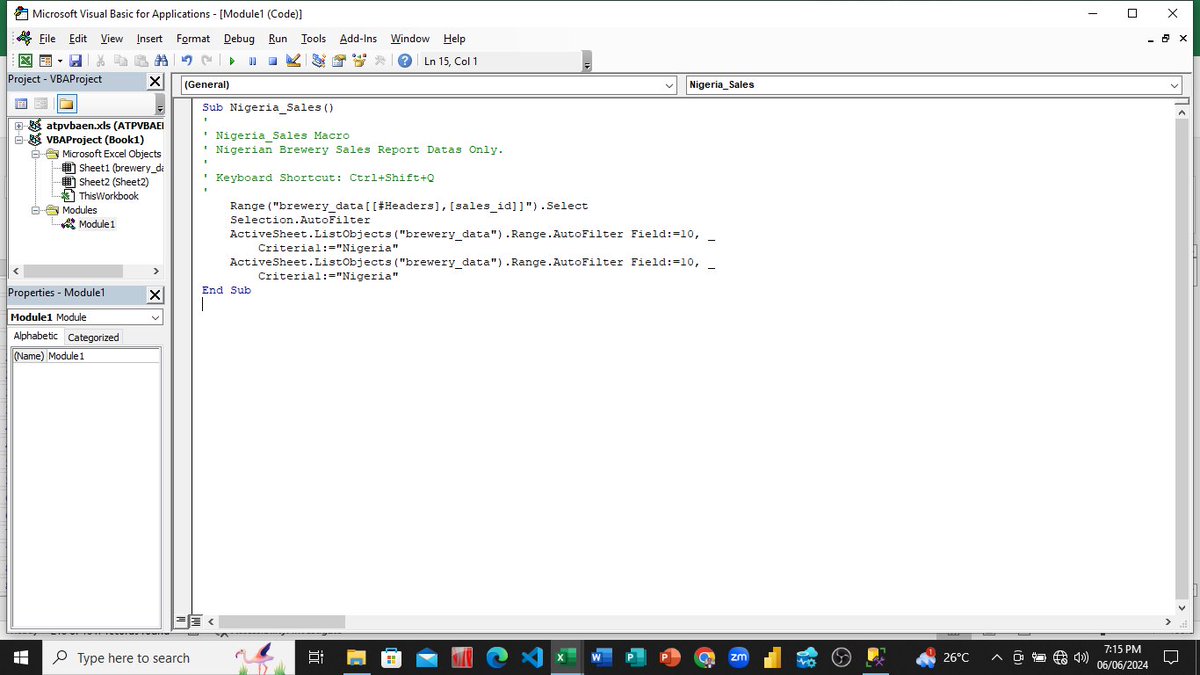Click the Cut scissors icon
Screen dimensions: 1200x675
pos(102,62)
